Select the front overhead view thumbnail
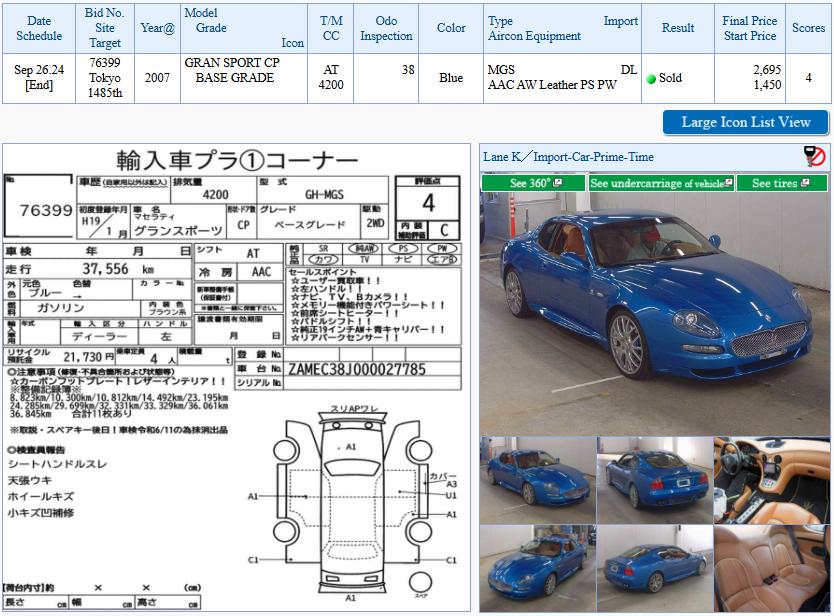 pos(538,569)
